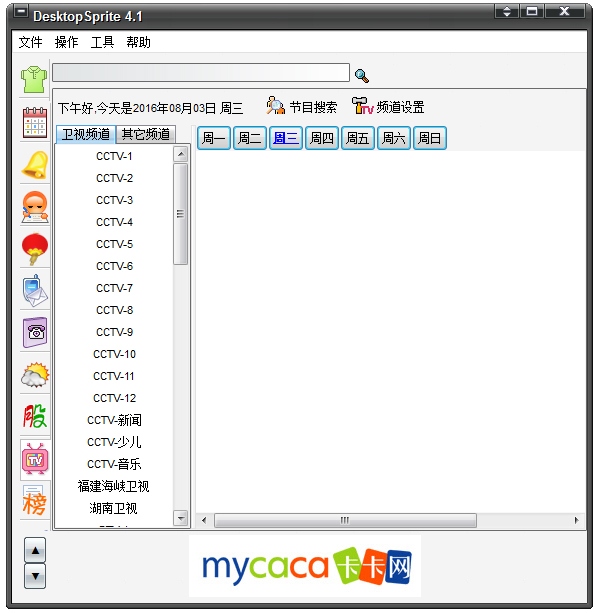Select the 周六 day button
Image resolution: width=596 pixels, height=613 pixels.
(394, 138)
